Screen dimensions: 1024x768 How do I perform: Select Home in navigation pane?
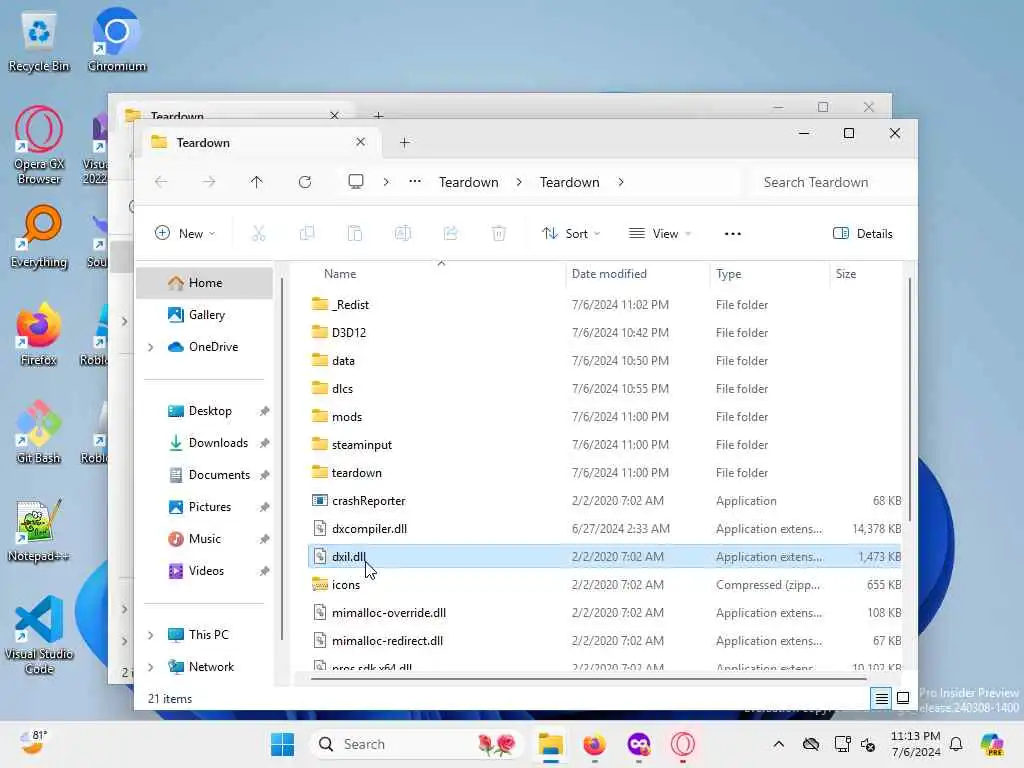point(205,283)
